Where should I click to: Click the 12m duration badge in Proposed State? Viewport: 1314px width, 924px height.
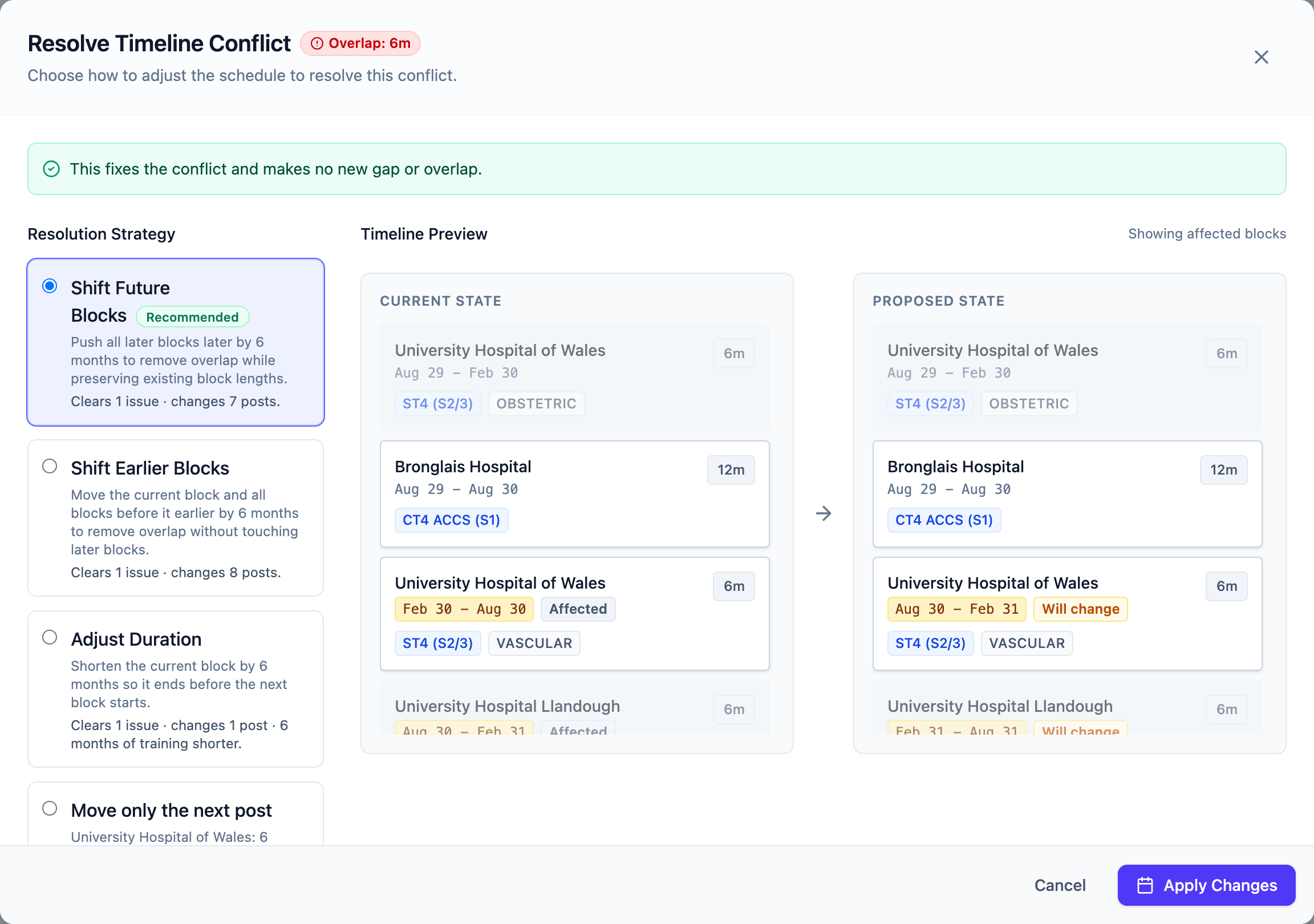tap(1223, 470)
